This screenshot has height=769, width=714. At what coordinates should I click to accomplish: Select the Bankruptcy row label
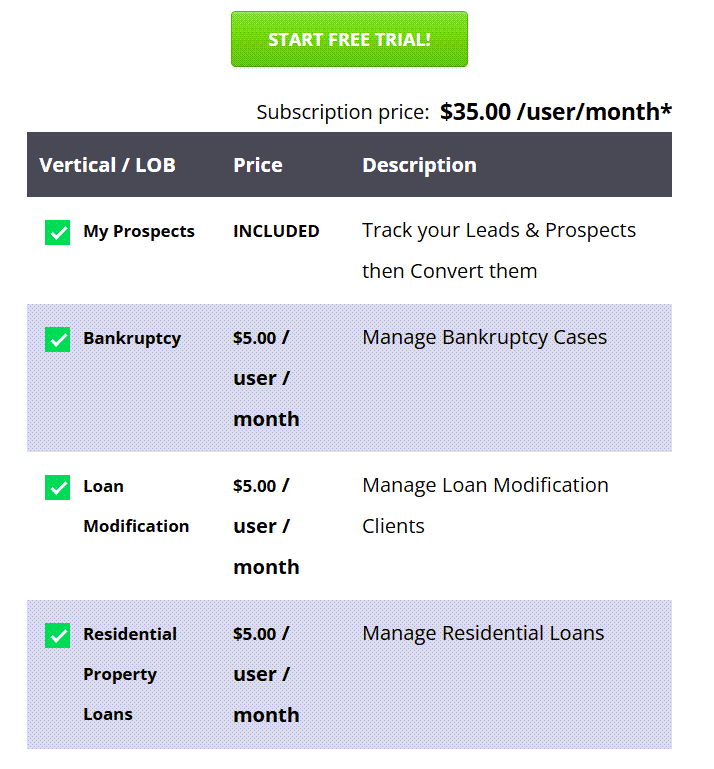click(x=132, y=338)
